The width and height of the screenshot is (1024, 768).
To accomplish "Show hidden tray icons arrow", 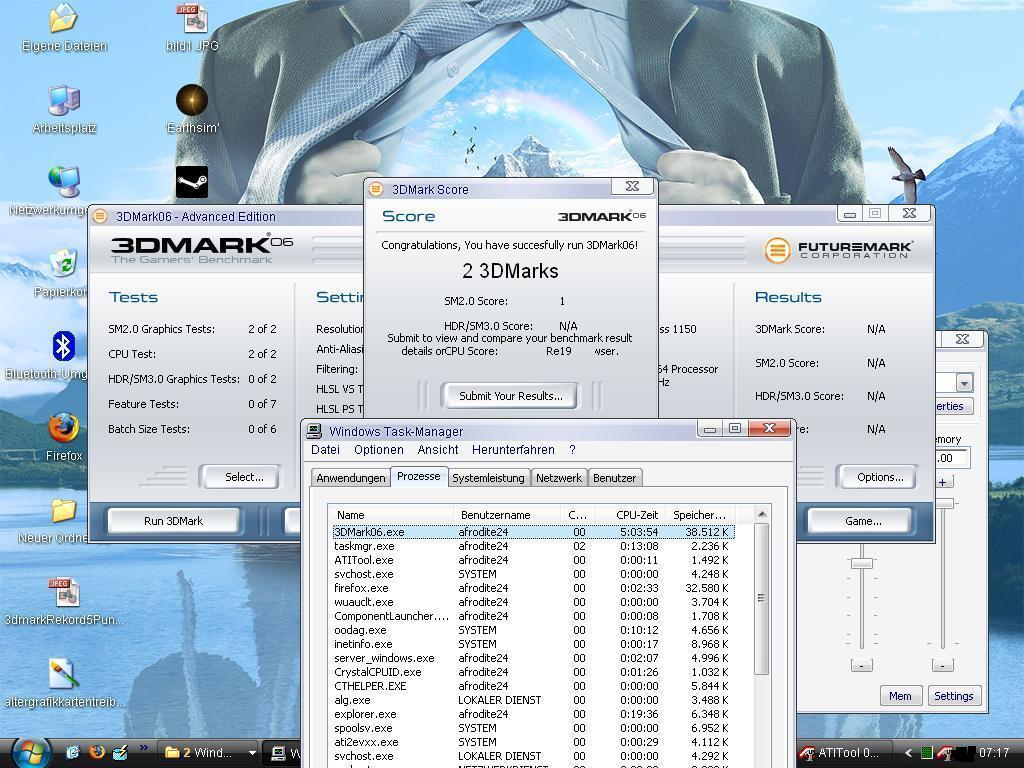I will [907, 753].
